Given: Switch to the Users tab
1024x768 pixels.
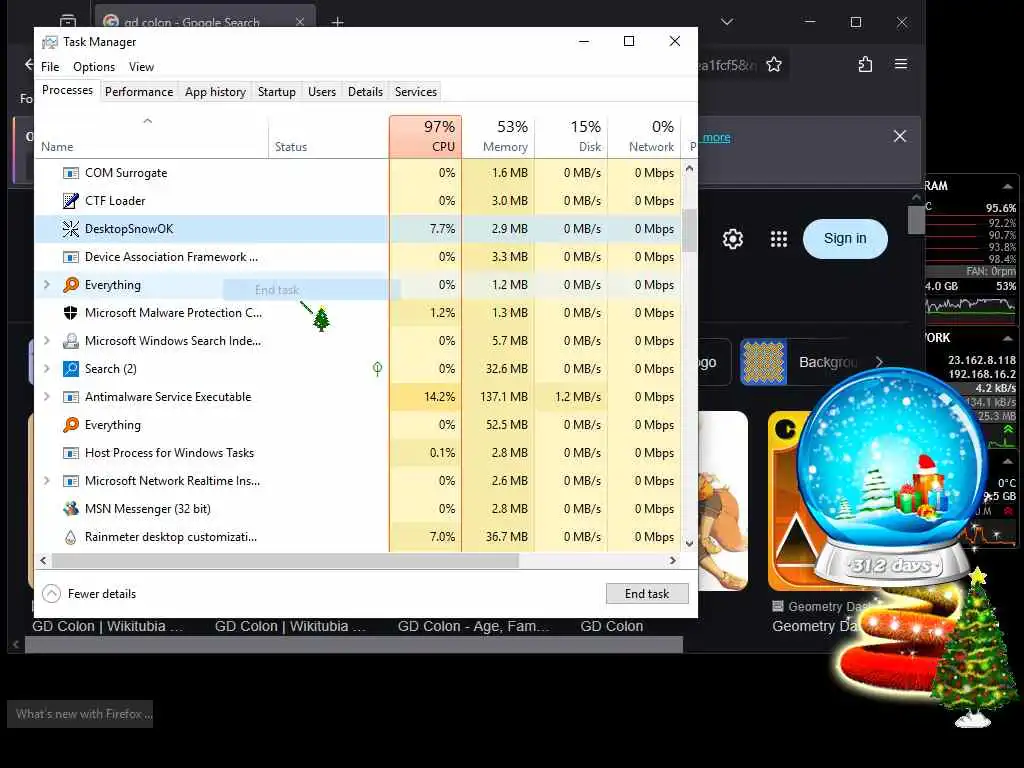Looking at the screenshot, I should pos(322,92).
